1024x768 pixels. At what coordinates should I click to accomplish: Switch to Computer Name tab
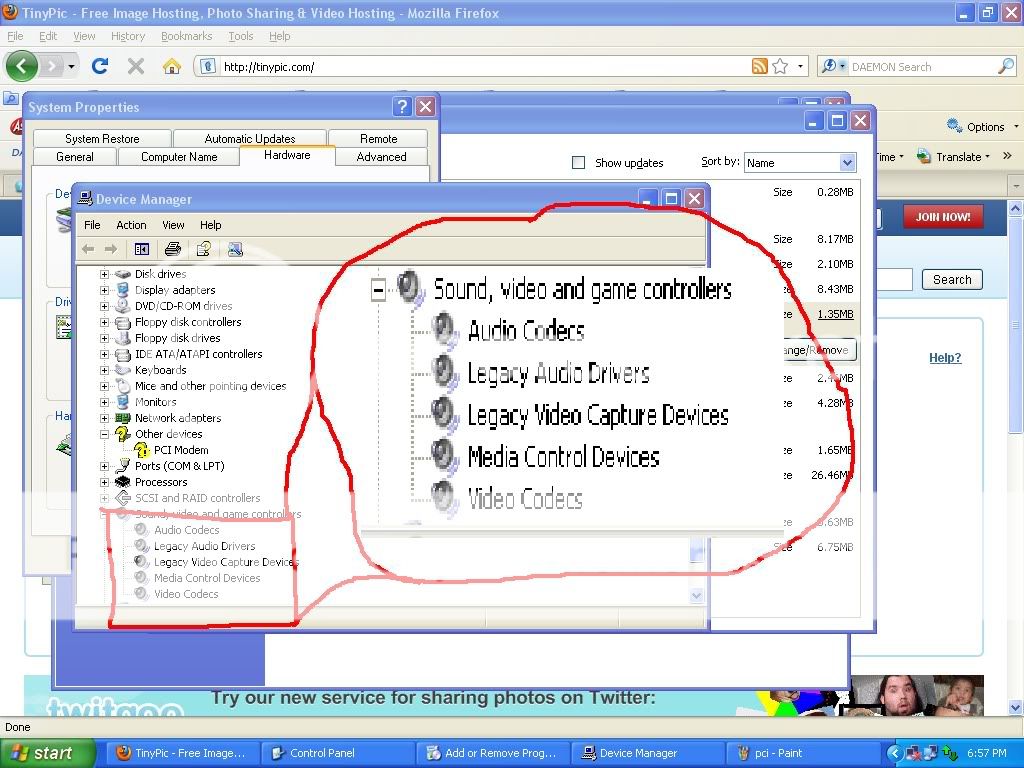point(179,157)
